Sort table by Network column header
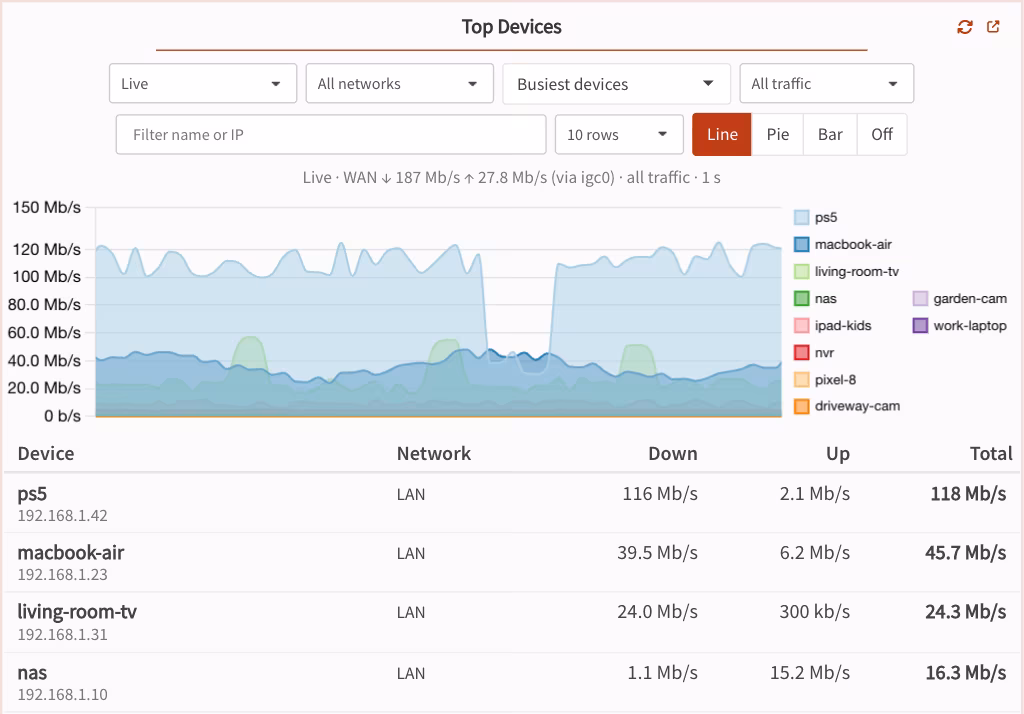The image size is (1024, 714). click(x=434, y=453)
